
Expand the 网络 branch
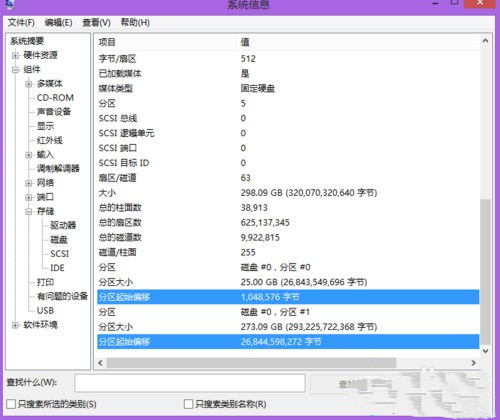coord(29,183)
